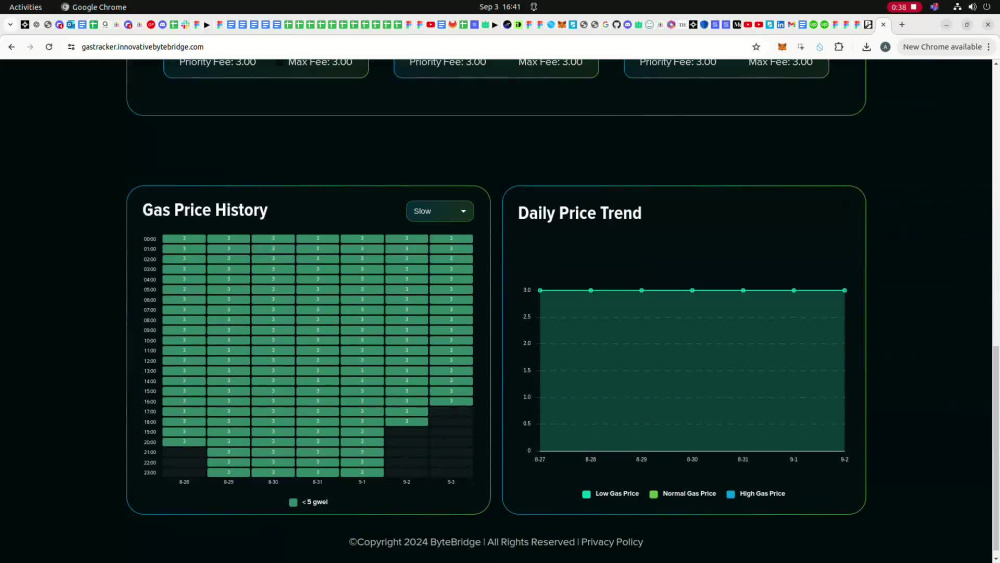Focus the address bar URL field
Viewport: 1000px width, 563px height.
point(408,47)
